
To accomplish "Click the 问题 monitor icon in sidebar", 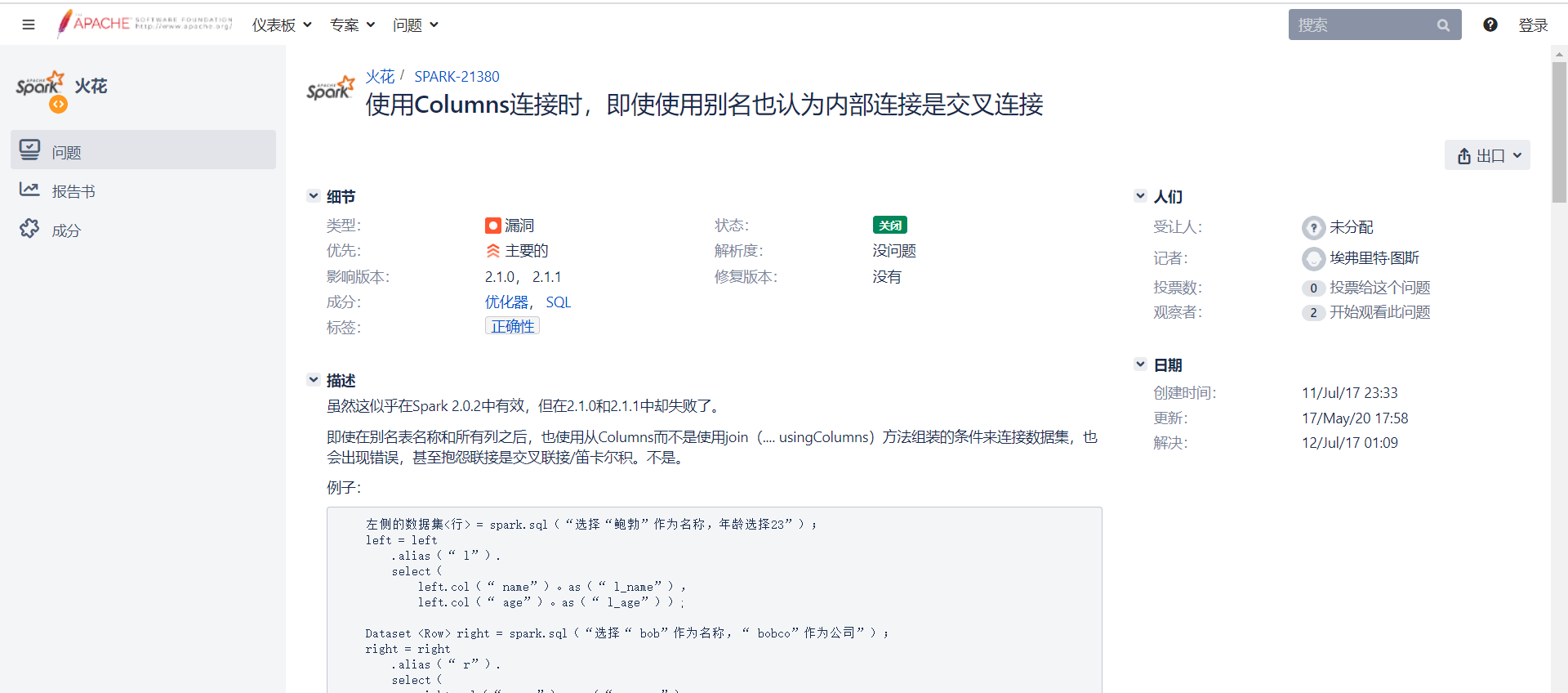I will coord(30,150).
